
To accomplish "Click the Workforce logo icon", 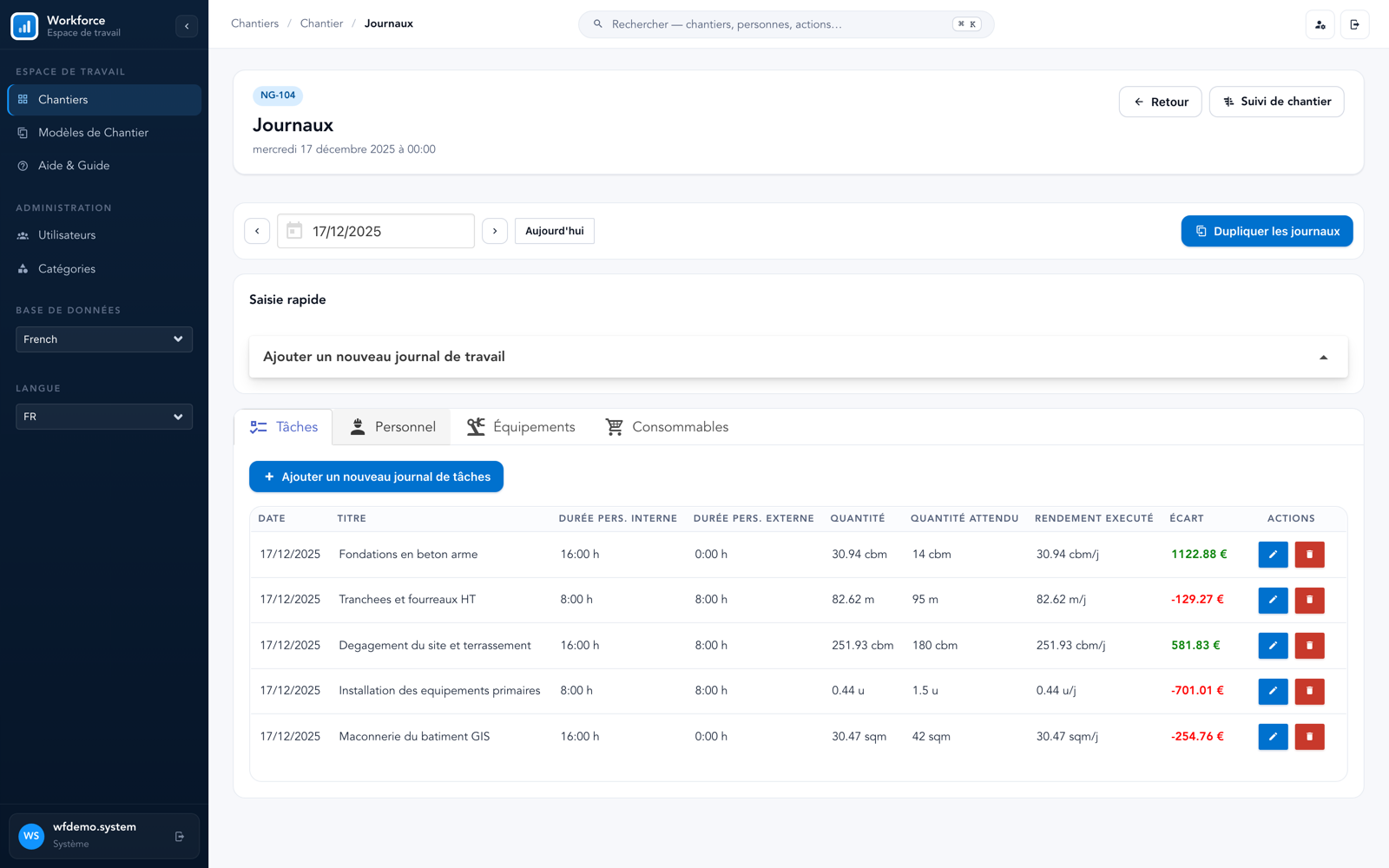I will [24, 26].
